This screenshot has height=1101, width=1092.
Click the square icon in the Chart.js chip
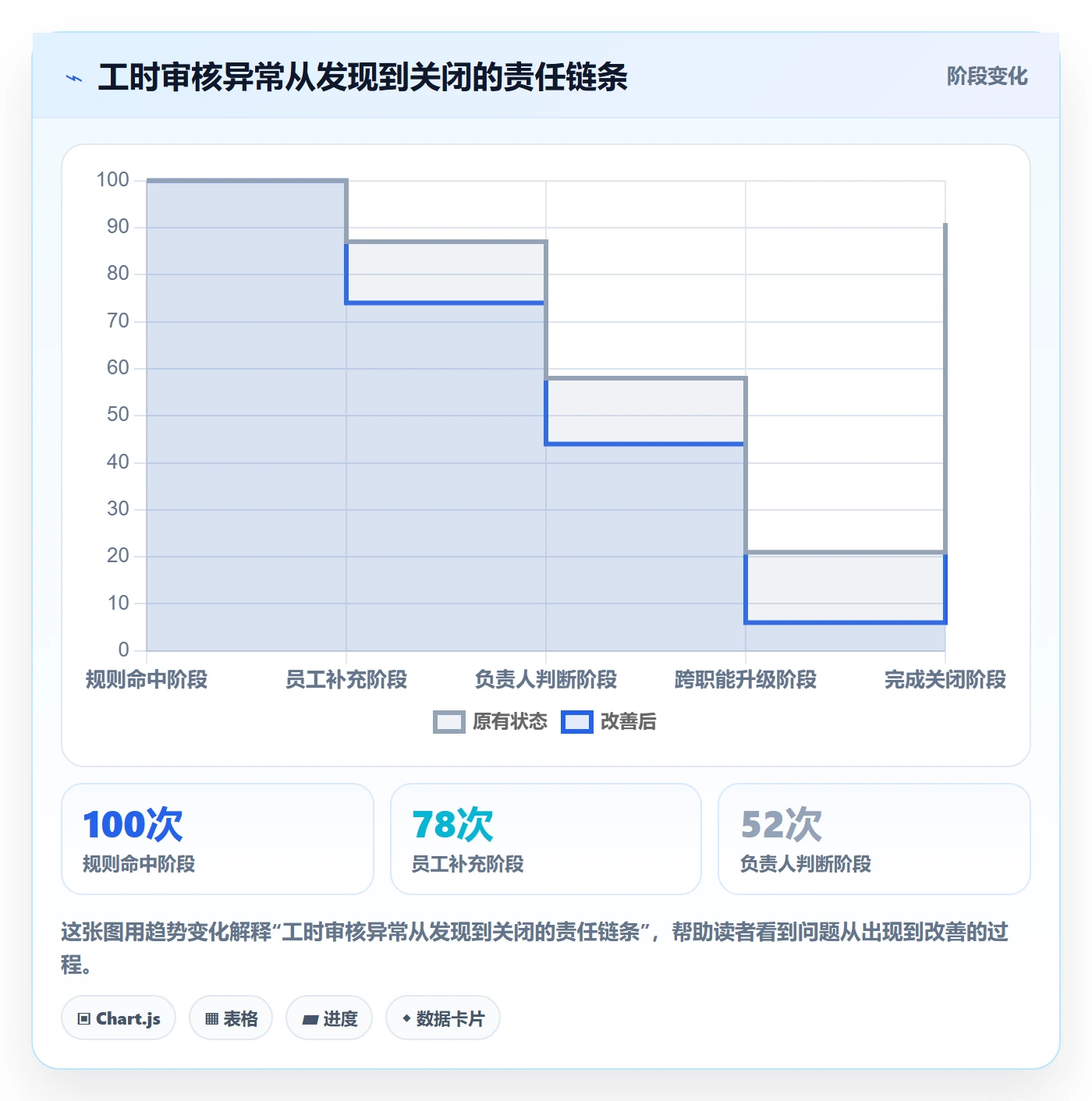(84, 1019)
